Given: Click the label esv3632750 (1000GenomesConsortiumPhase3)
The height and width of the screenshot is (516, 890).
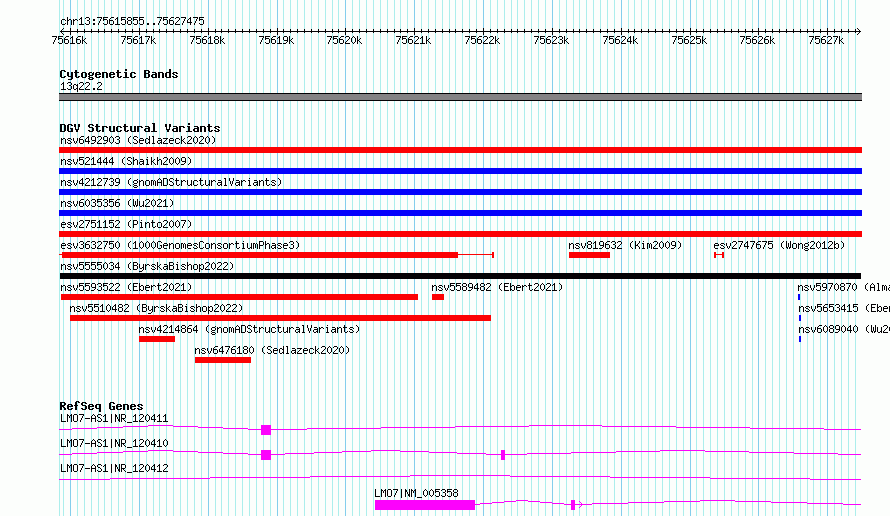Looking at the screenshot, I should (x=180, y=245).
